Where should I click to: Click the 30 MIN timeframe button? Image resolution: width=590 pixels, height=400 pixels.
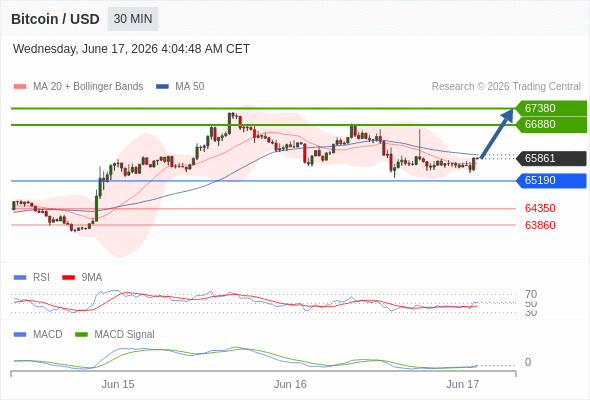point(133,19)
